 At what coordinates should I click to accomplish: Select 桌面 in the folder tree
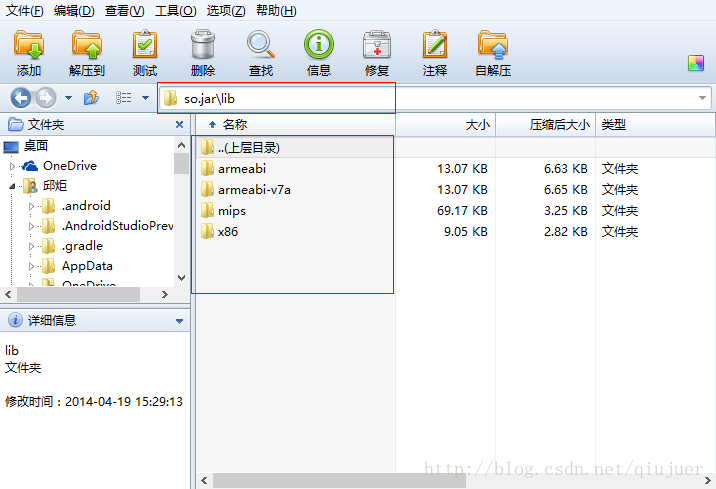[36, 146]
